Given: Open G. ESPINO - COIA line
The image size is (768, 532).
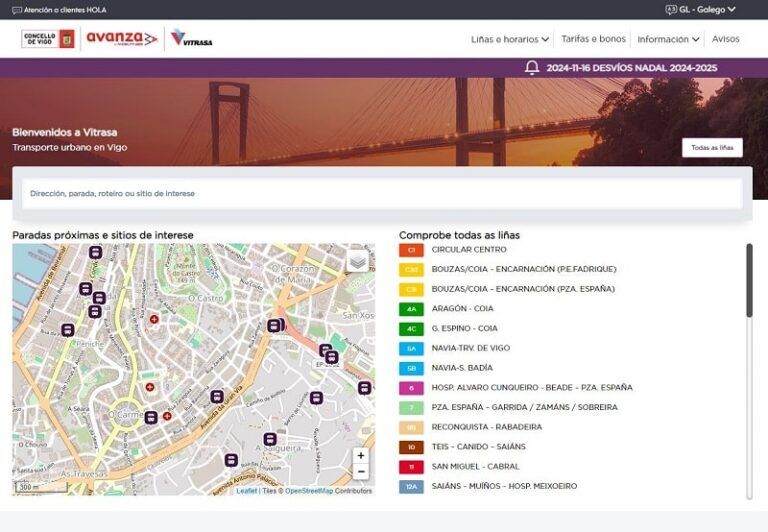Looking at the screenshot, I should click(x=464, y=328).
